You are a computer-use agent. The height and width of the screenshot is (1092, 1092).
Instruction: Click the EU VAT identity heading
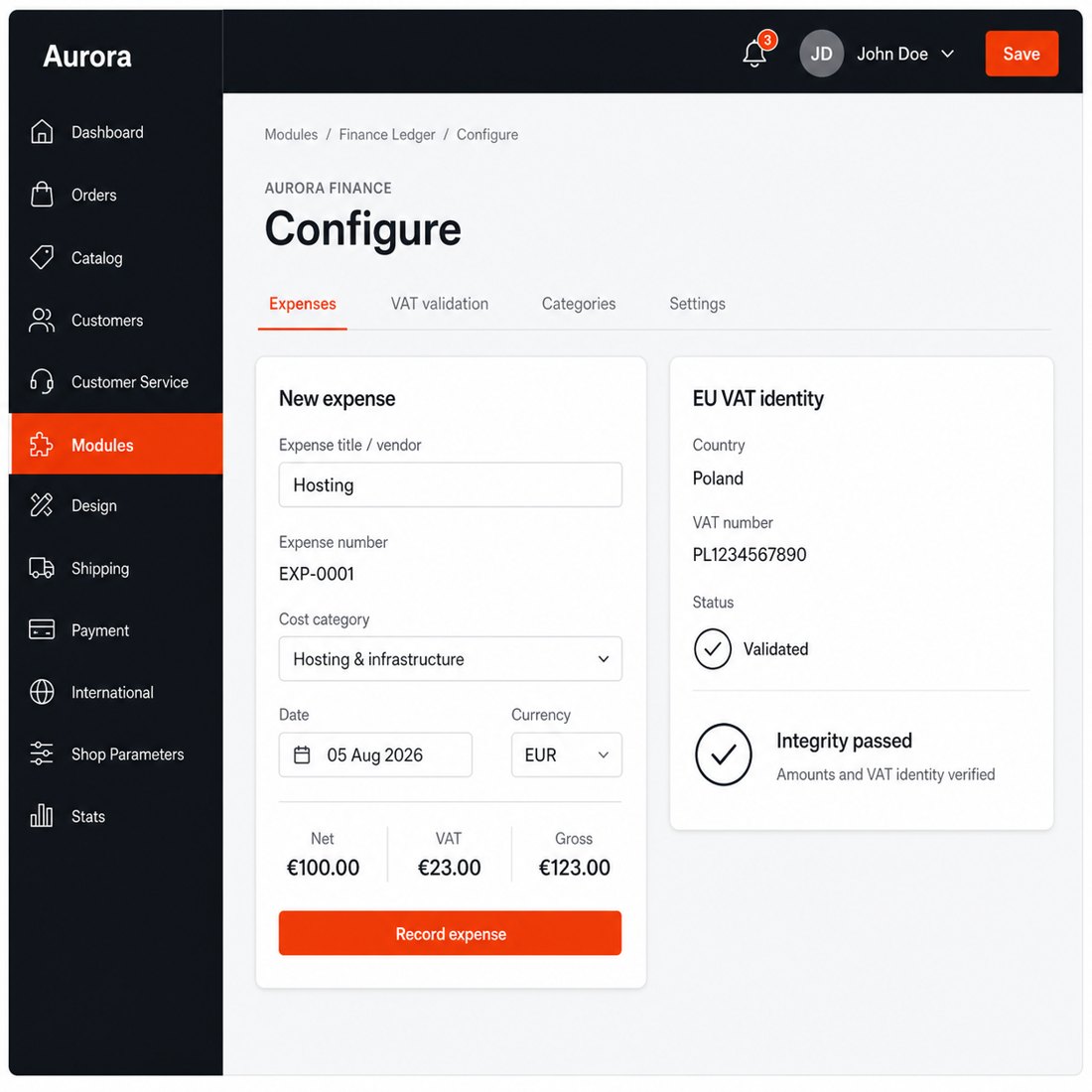point(757,398)
